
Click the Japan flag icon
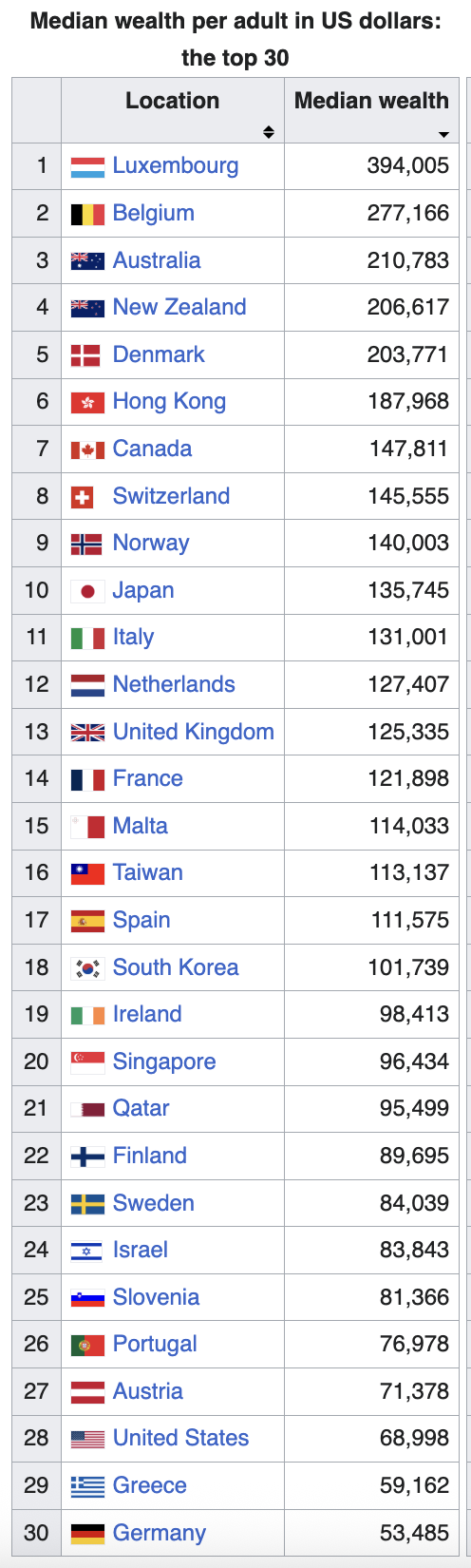87,591
